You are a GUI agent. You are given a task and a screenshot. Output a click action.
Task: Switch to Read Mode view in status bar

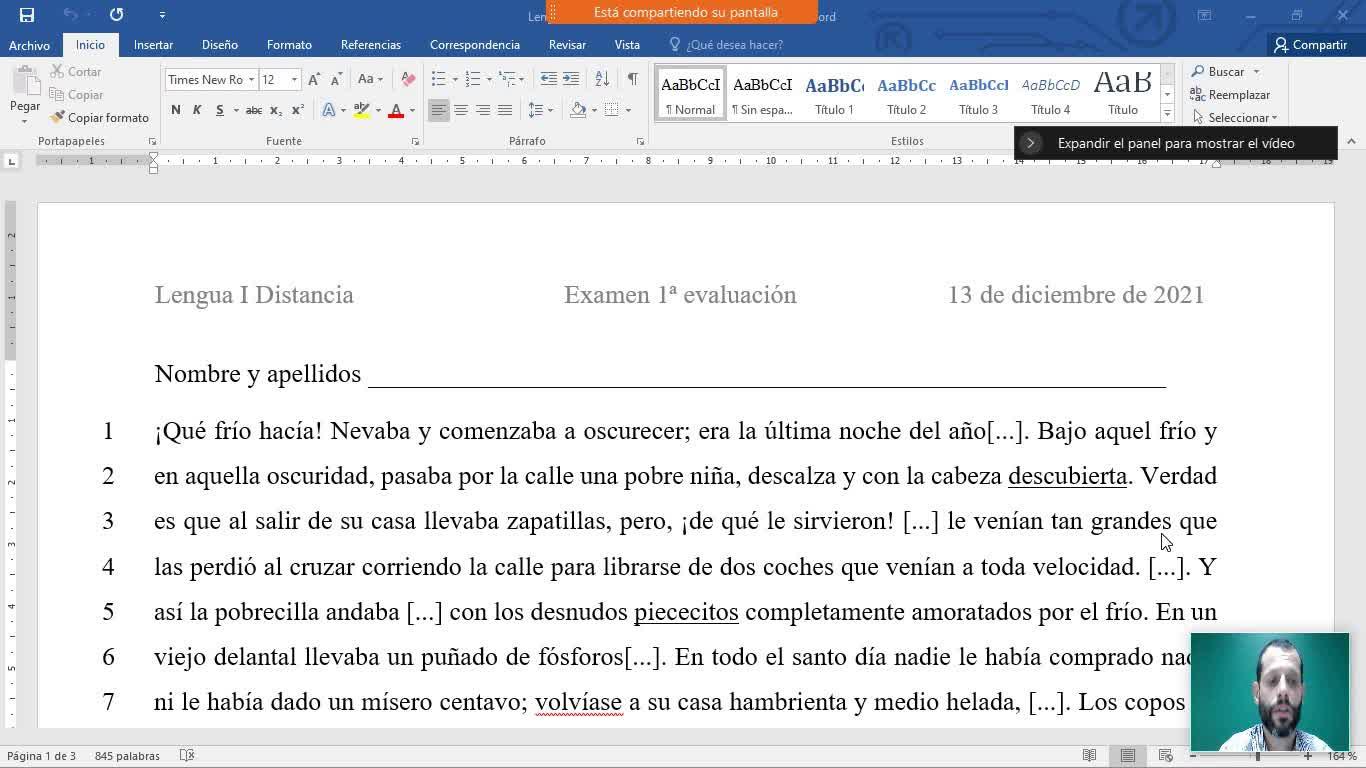tap(1090, 755)
